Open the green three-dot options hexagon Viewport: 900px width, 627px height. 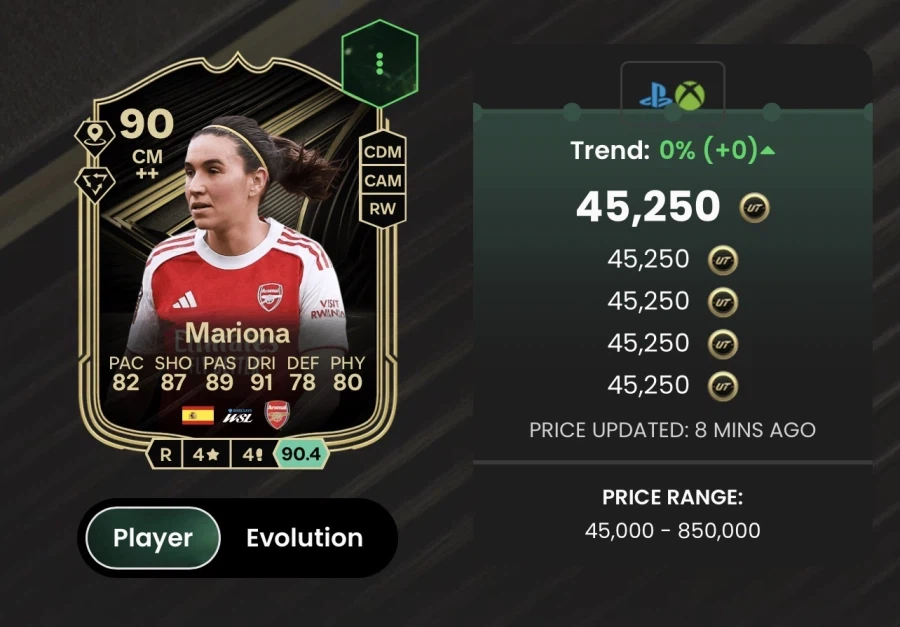(379, 64)
